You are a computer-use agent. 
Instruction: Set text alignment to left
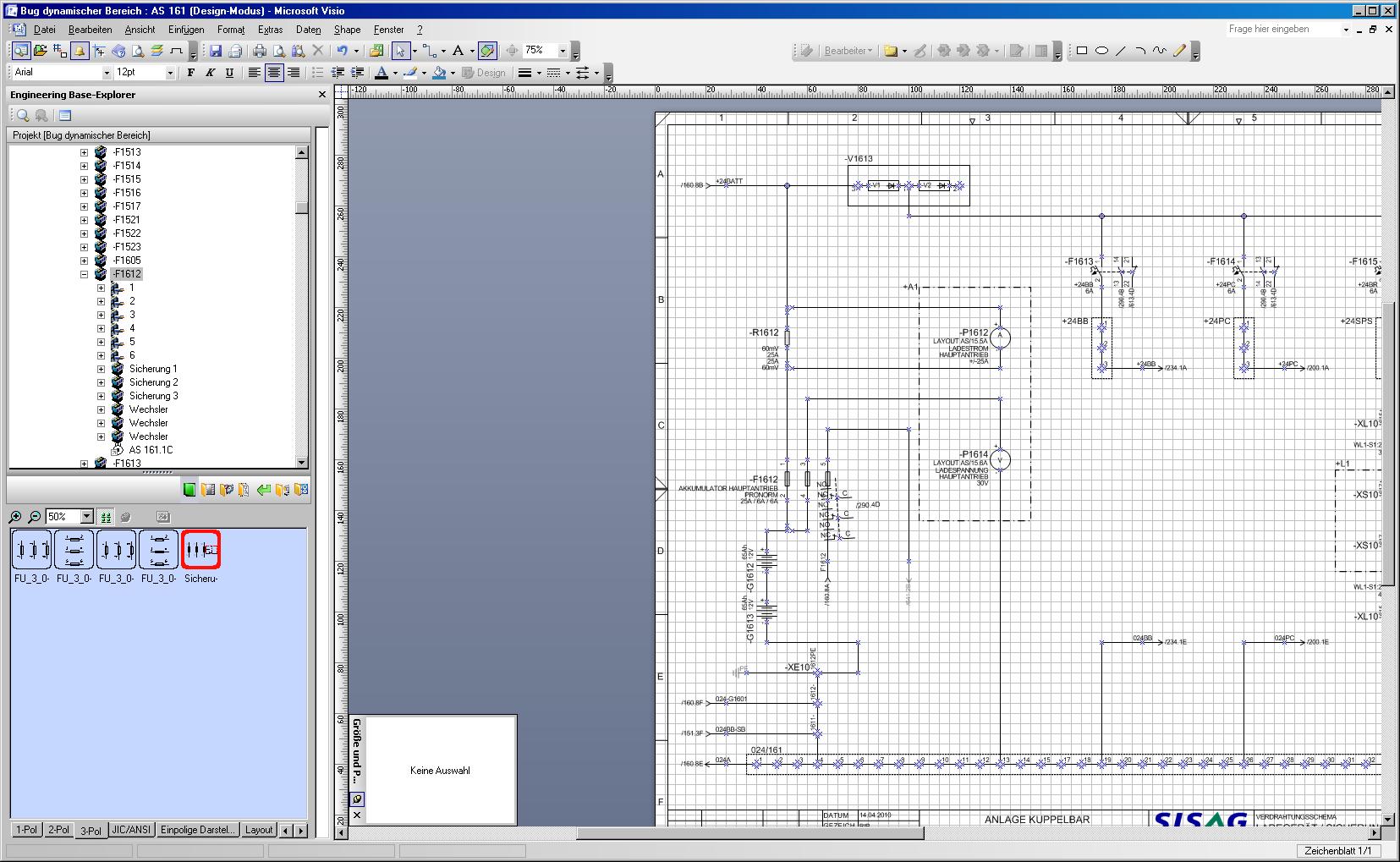click(x=254, y=73)
